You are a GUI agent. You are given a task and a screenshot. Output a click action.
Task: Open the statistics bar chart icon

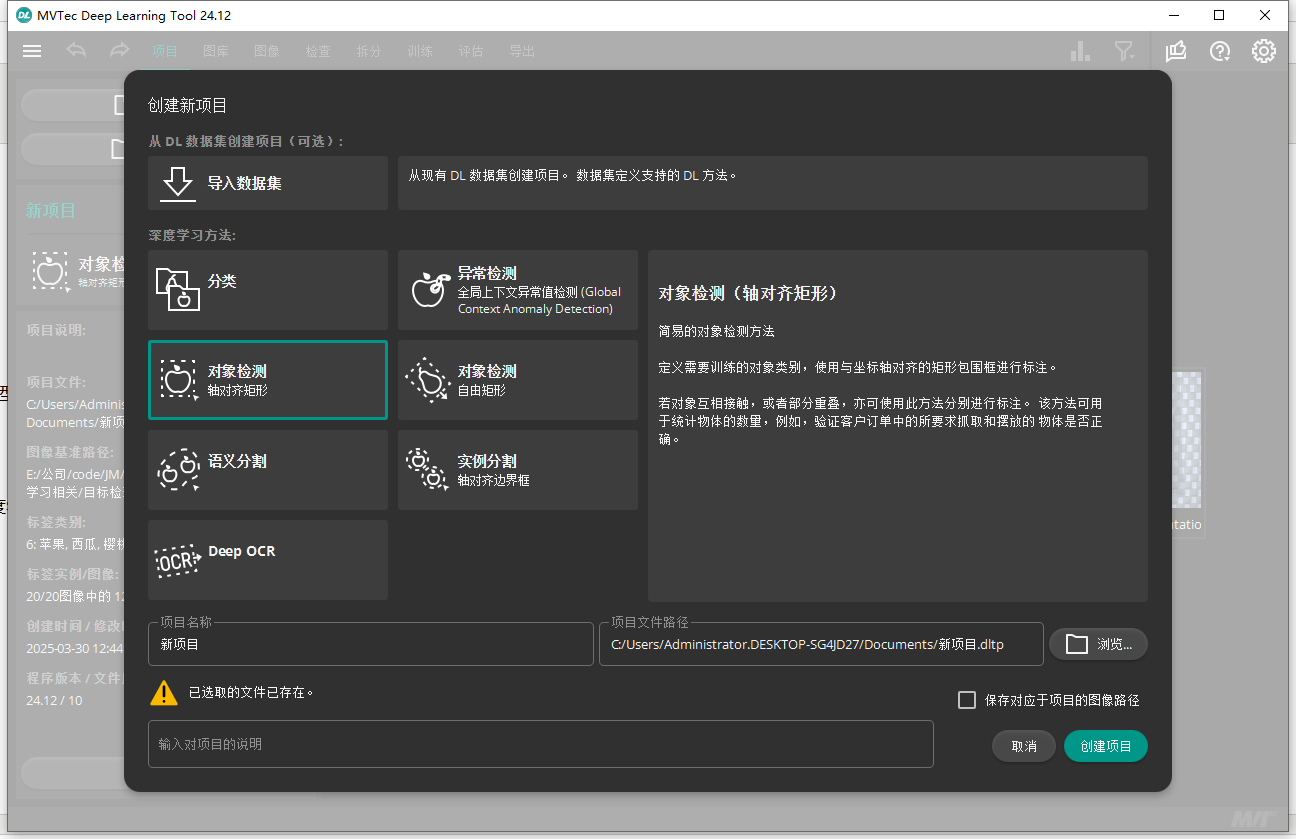pos(1080,51)
